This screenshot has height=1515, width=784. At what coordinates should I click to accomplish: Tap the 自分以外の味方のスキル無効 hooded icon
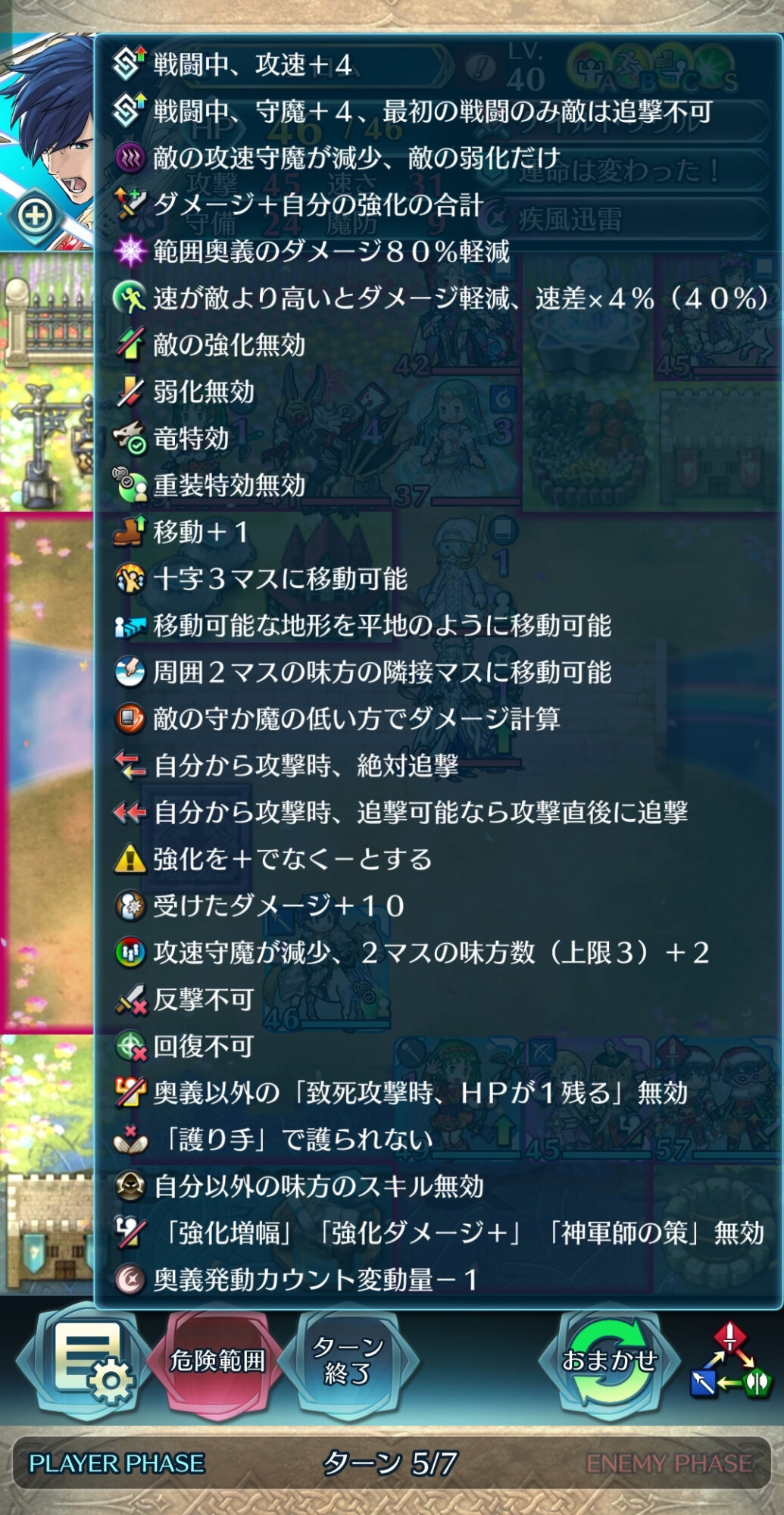tap(130, 1186)
